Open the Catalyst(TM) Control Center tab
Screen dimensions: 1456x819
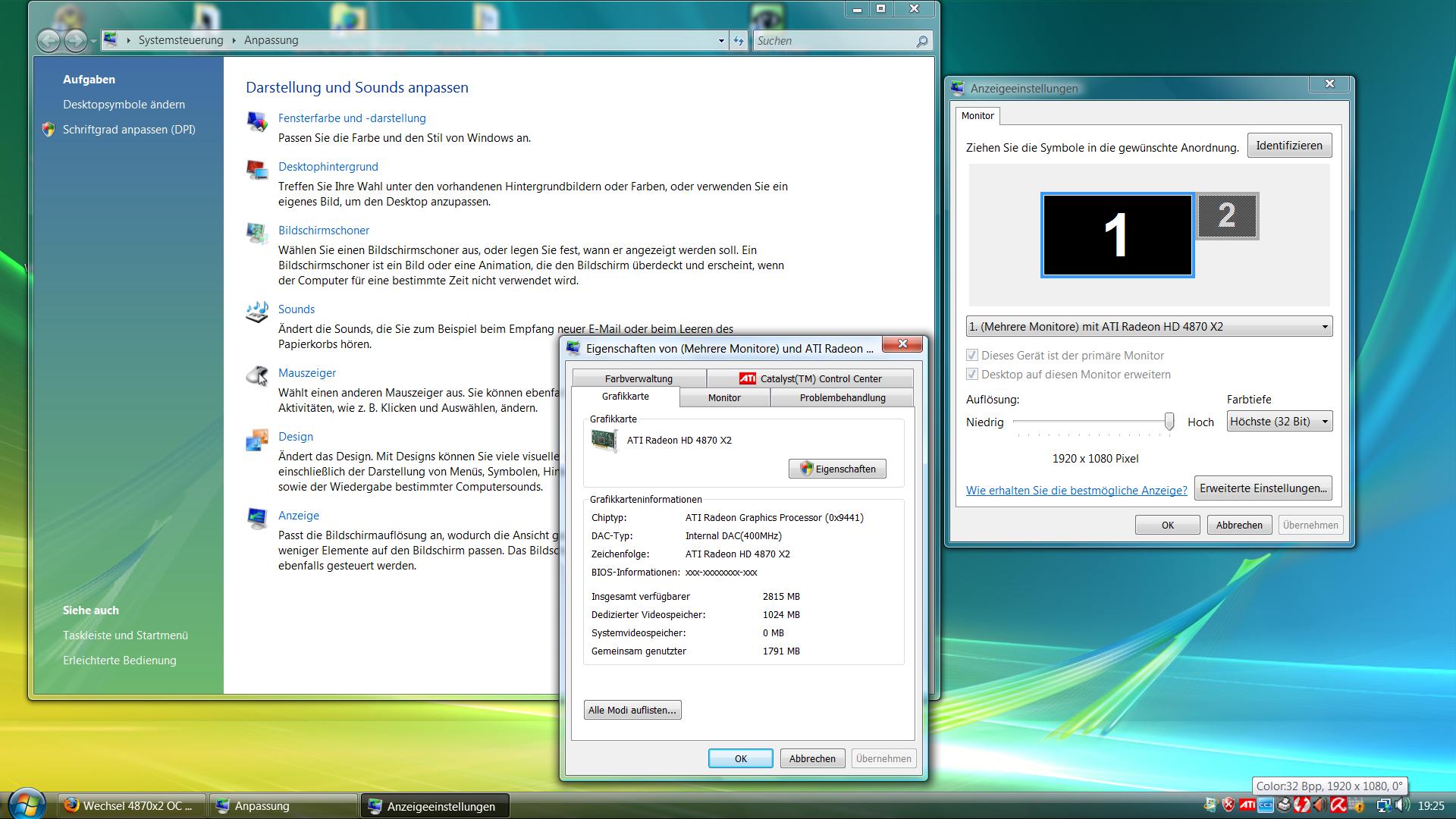coord(810,378)
